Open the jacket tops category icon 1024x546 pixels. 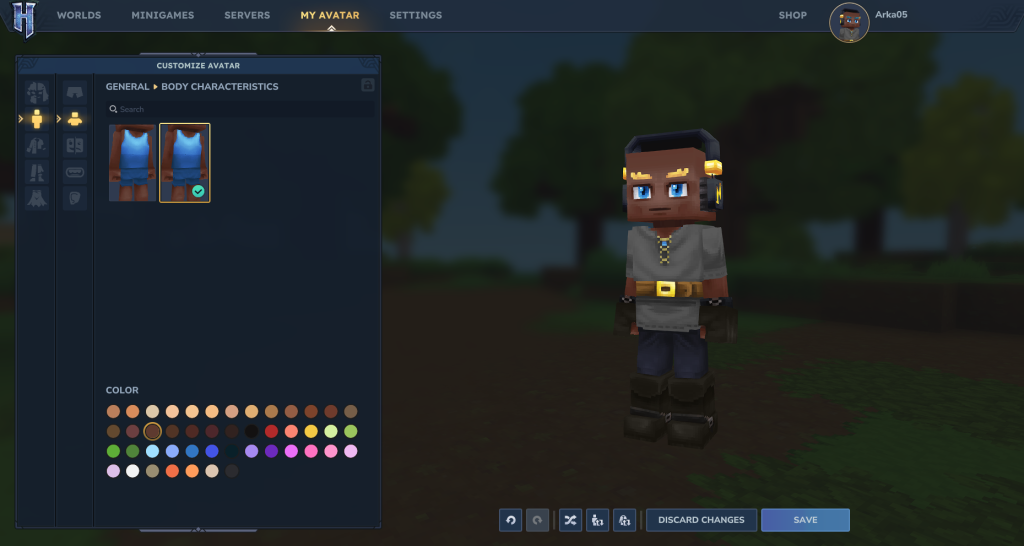click(x=37, y=145)
